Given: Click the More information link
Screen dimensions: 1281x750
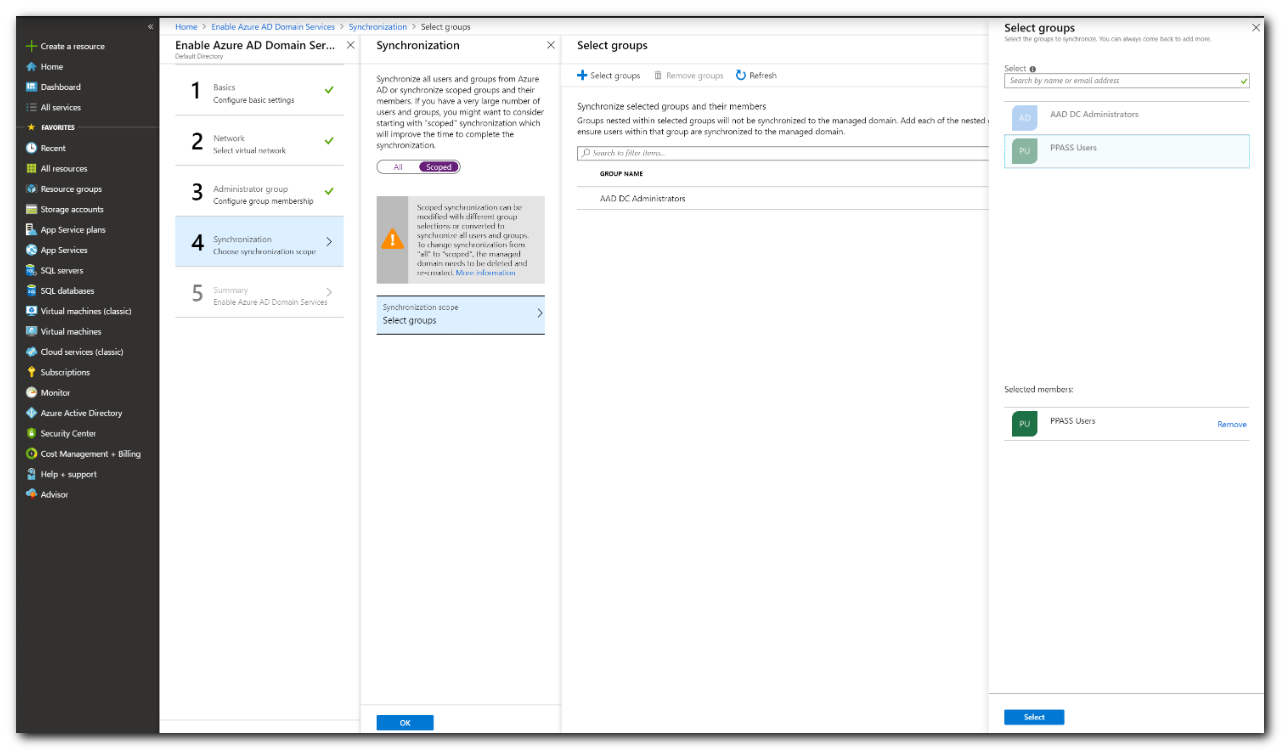Looking at the screenshot, I should pos(486,272).
